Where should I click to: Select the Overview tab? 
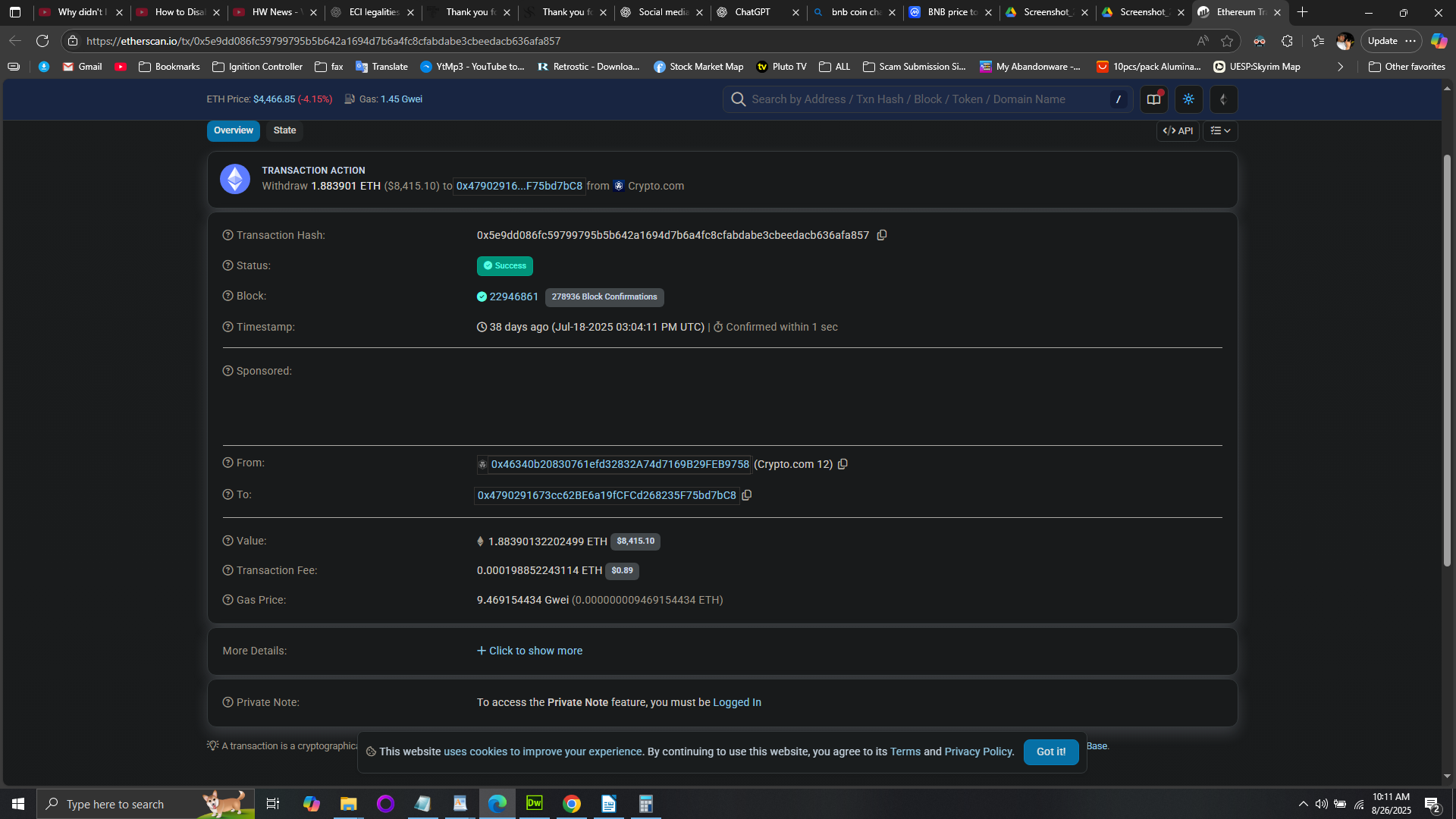(x=233, y=130)
